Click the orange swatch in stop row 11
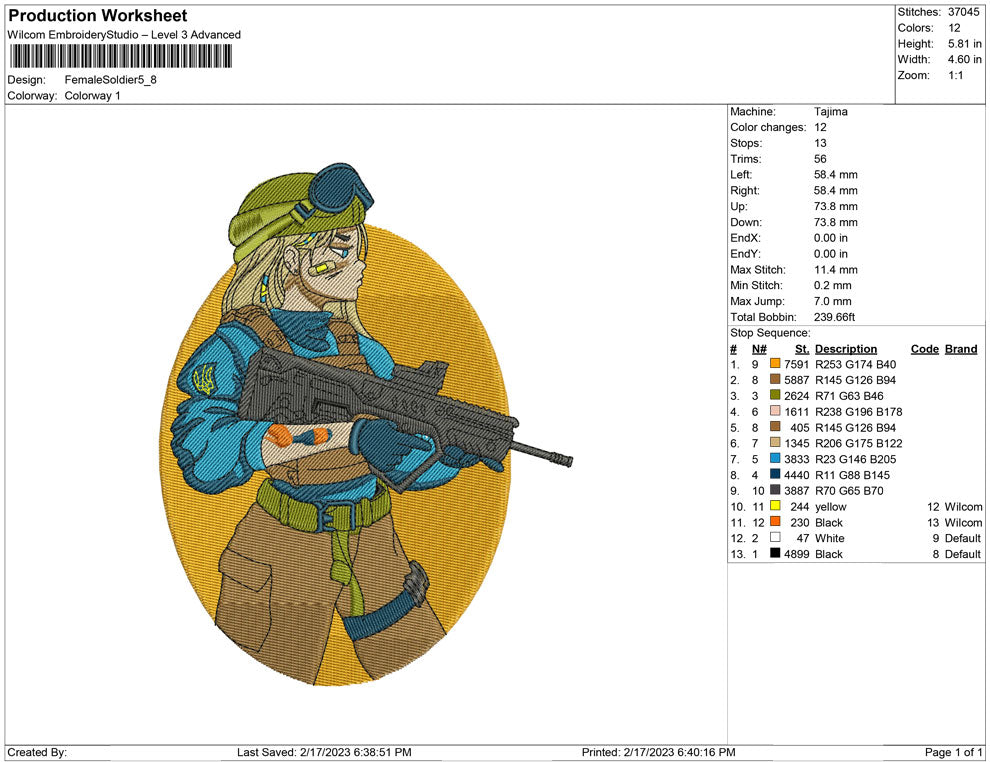 (775, 521)
